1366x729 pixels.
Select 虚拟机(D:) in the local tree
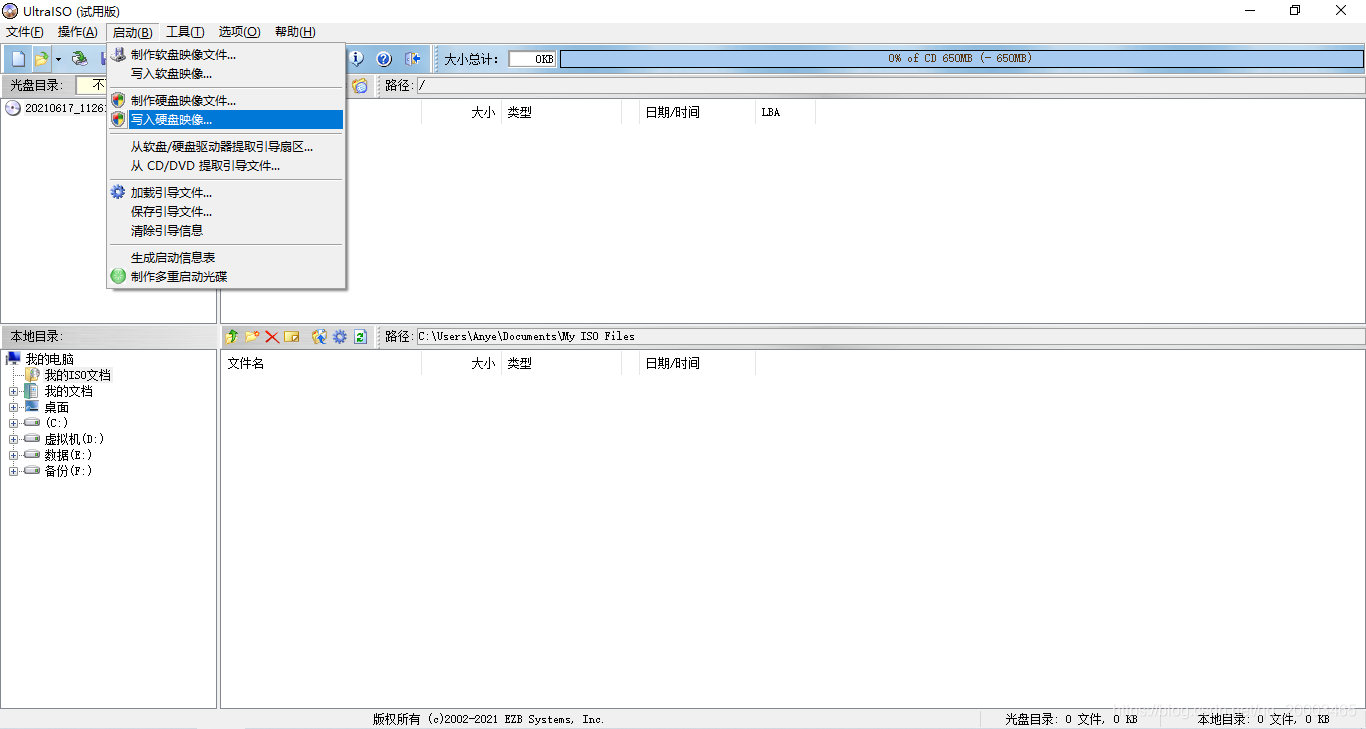(74, 439)
